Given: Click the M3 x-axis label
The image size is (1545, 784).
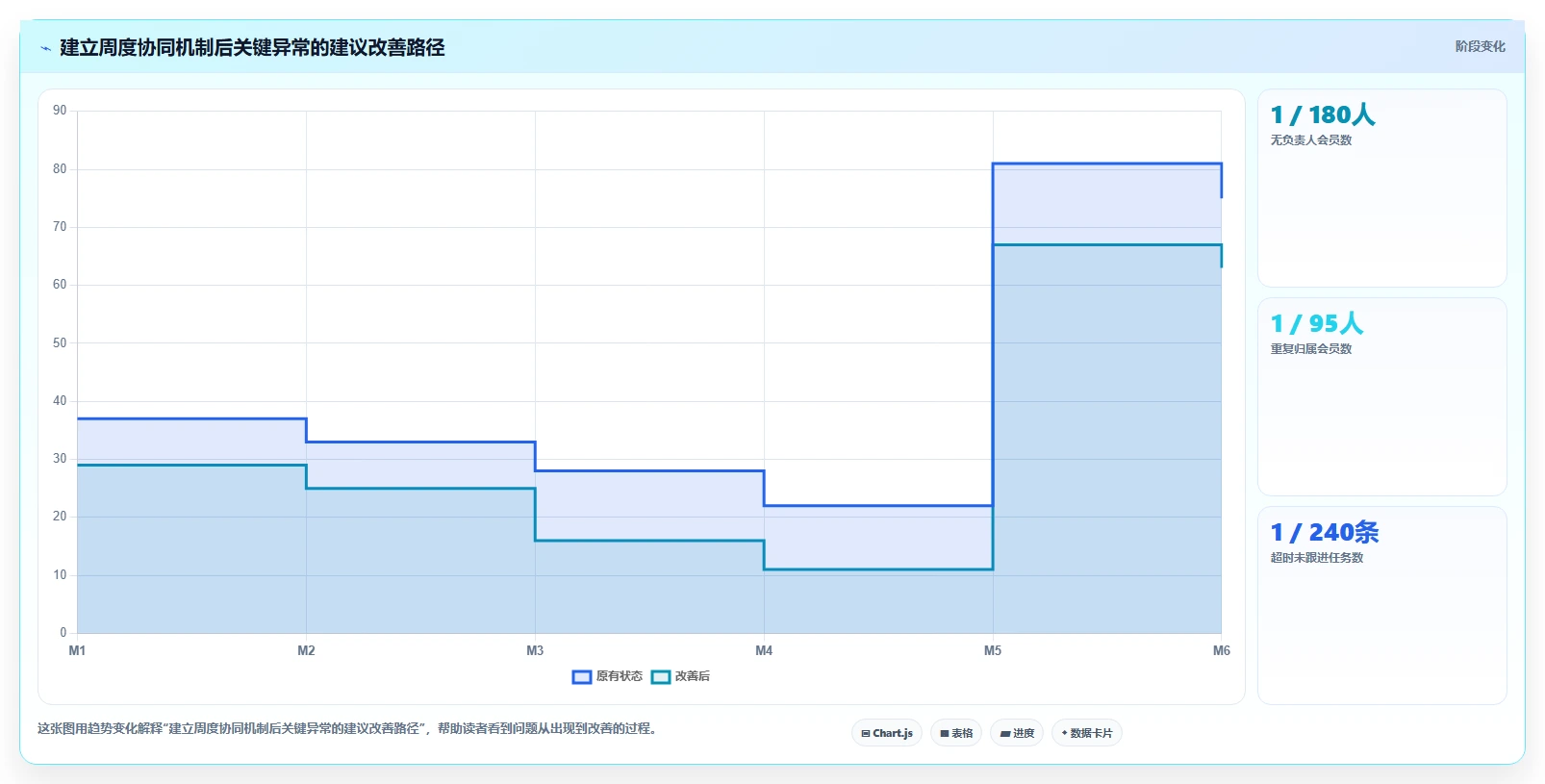Looking at the screenshot, I should click(x=535, y=651).
